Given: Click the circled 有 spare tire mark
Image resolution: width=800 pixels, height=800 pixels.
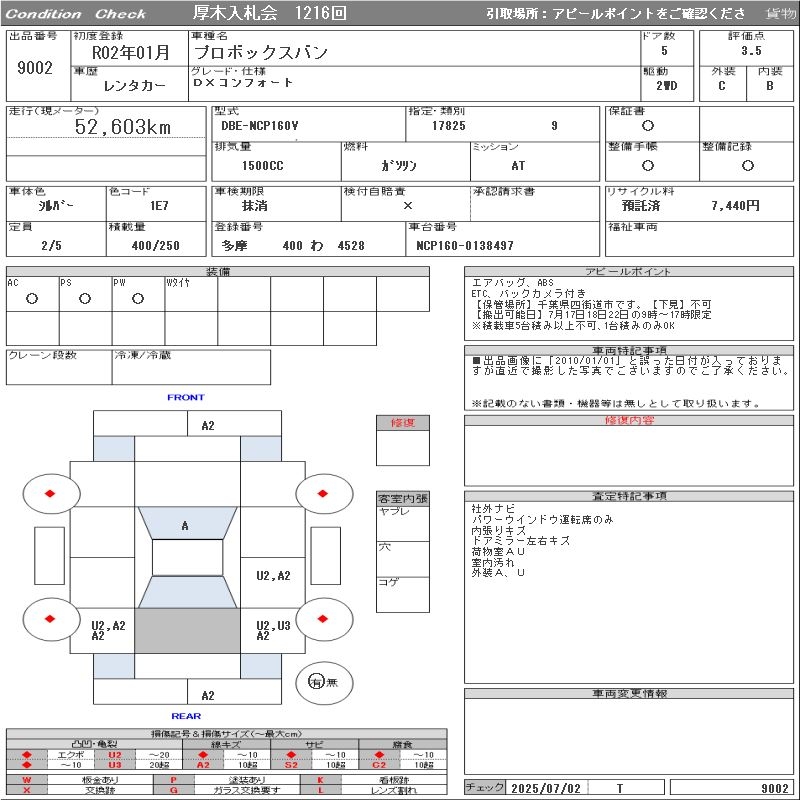Looking at the screenshot, I should pos(316,682).
